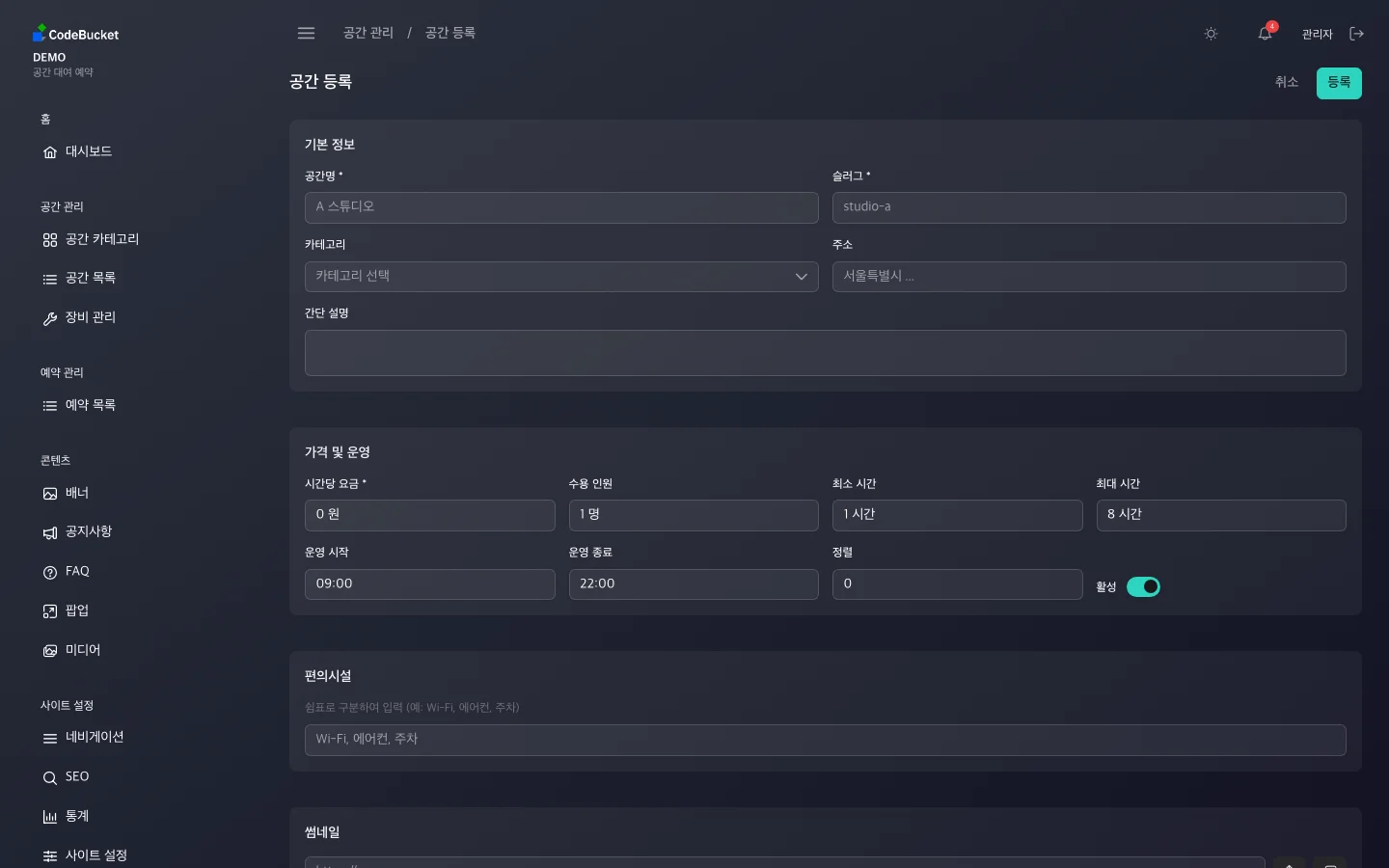
Task: Click the logout icon
Action: click(1356, 34)
